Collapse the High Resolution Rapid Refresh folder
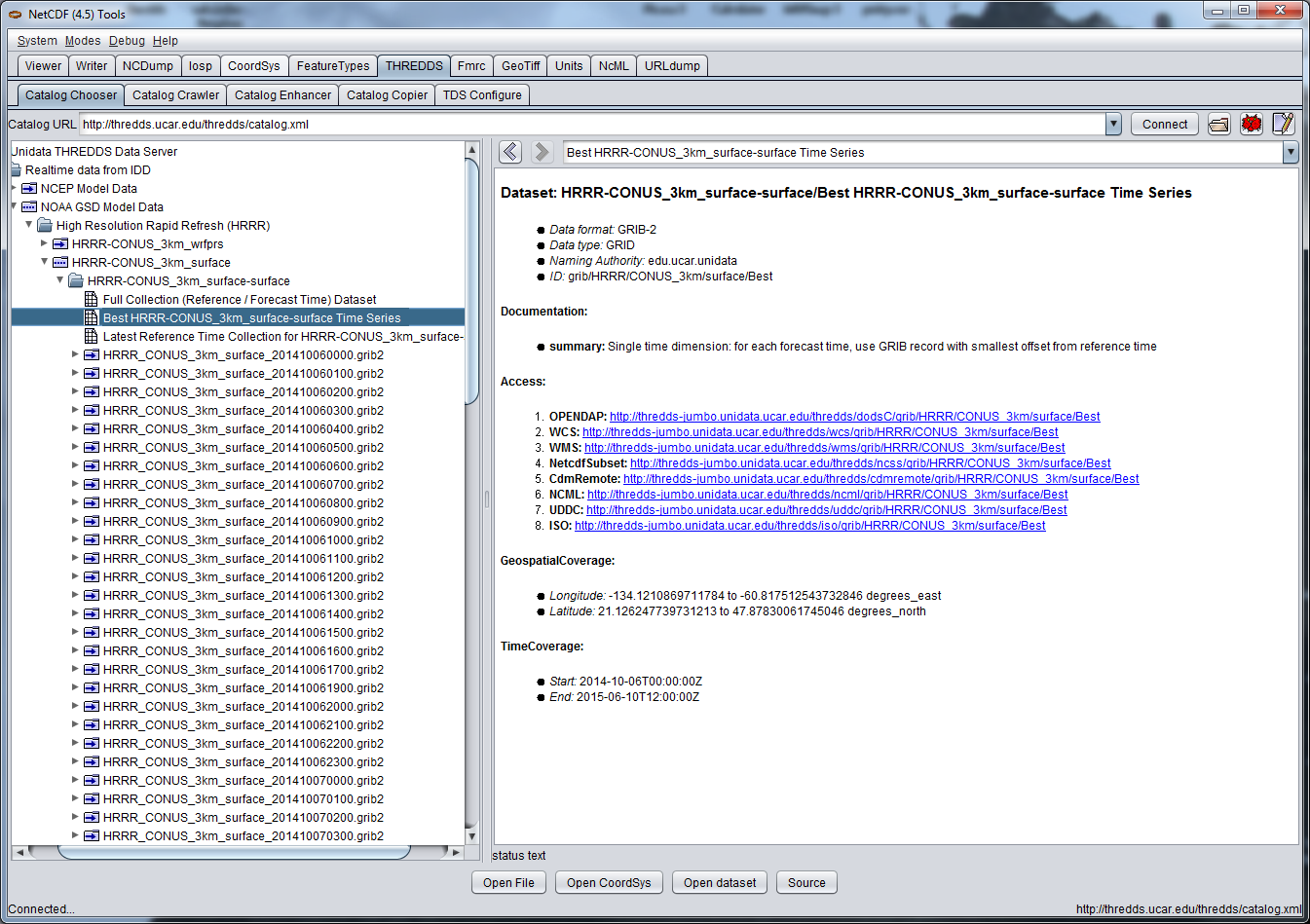 tap(29, 225)
